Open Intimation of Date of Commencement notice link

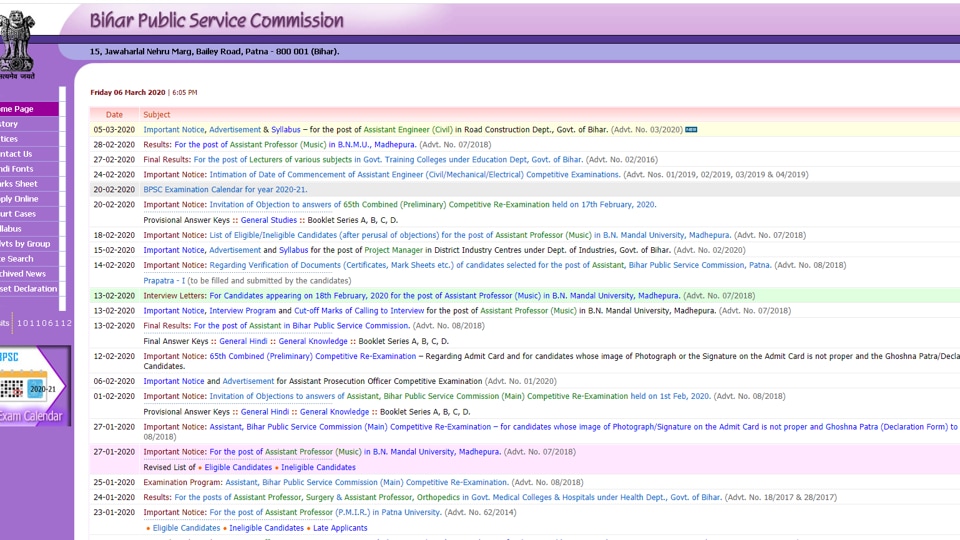(x=414, y=174)
